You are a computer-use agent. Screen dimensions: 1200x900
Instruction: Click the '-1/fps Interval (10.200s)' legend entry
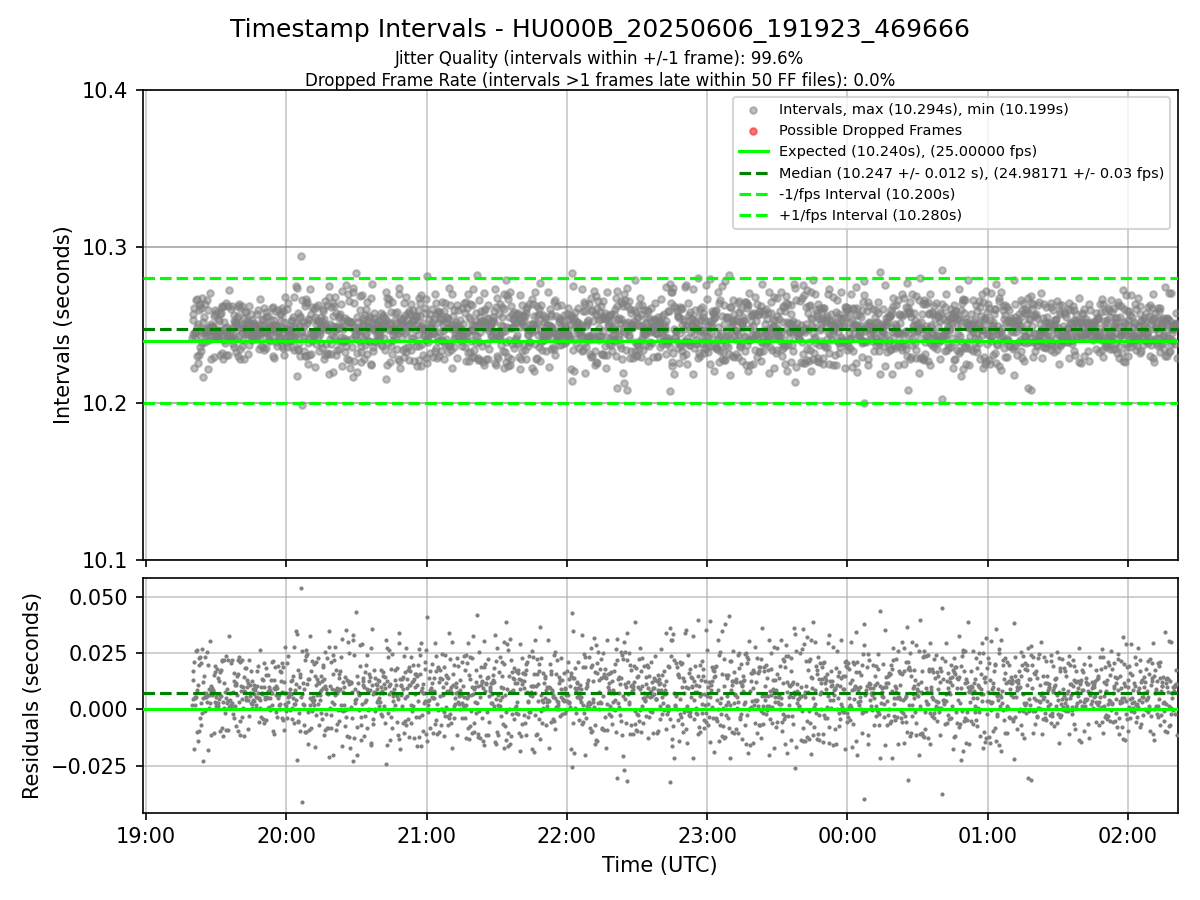click(867, 194)
